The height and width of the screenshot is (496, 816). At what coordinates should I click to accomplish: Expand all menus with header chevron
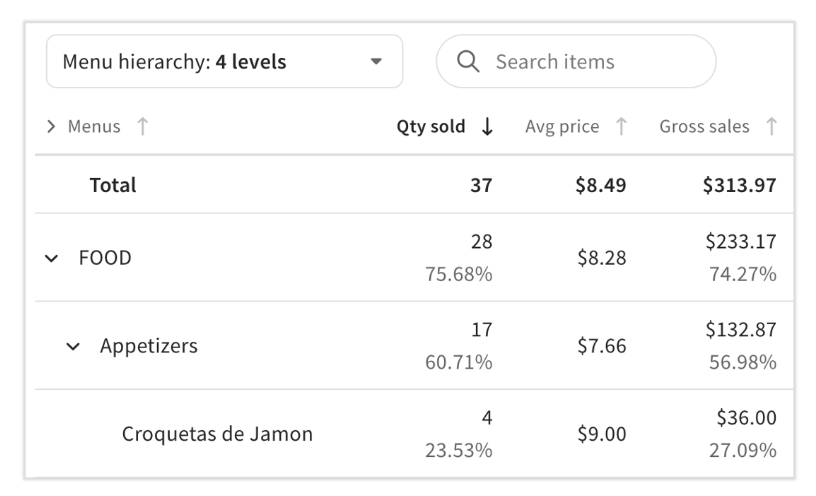click(x=50, y=126)
